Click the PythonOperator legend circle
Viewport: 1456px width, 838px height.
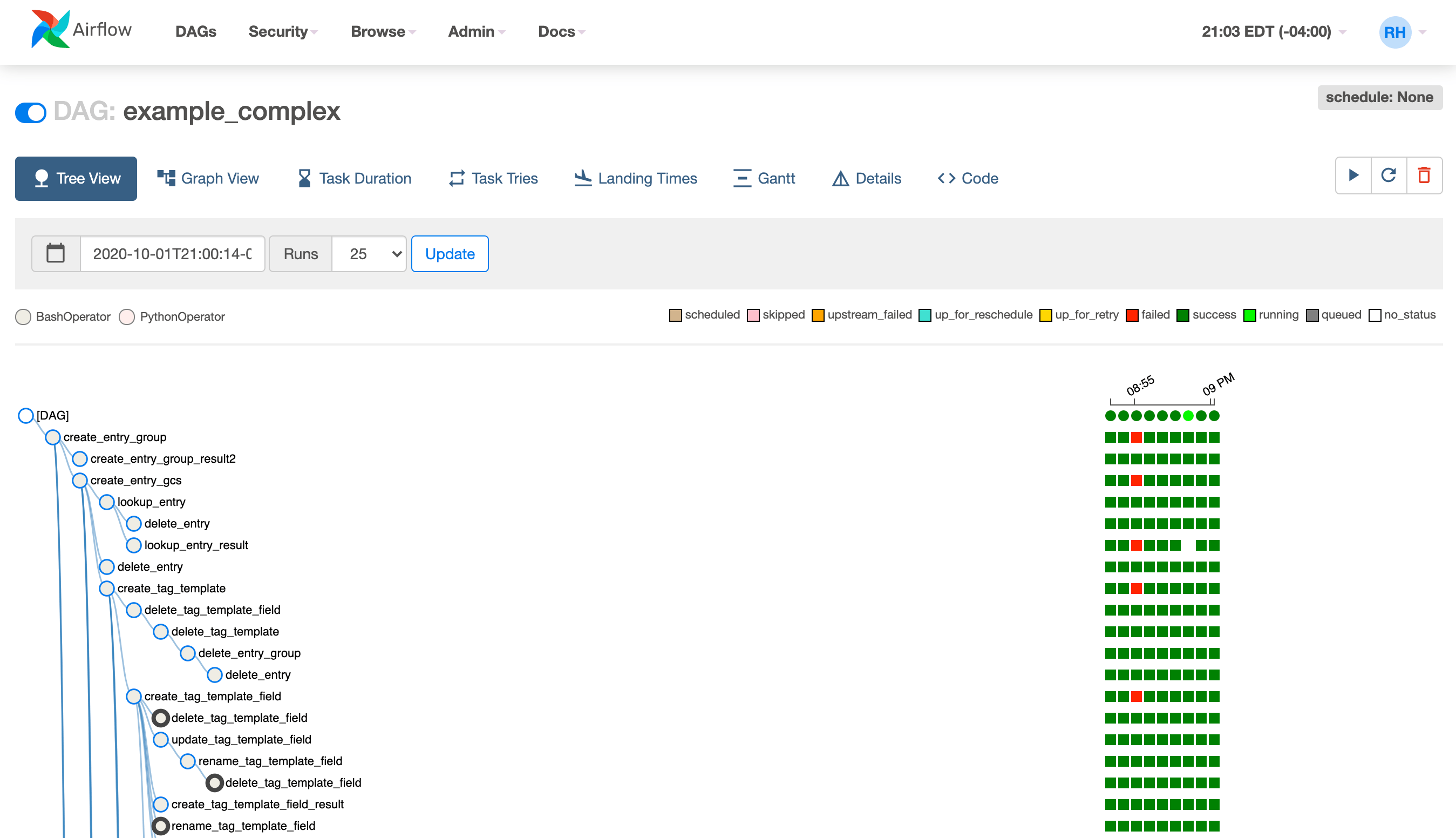coord(127,316)
